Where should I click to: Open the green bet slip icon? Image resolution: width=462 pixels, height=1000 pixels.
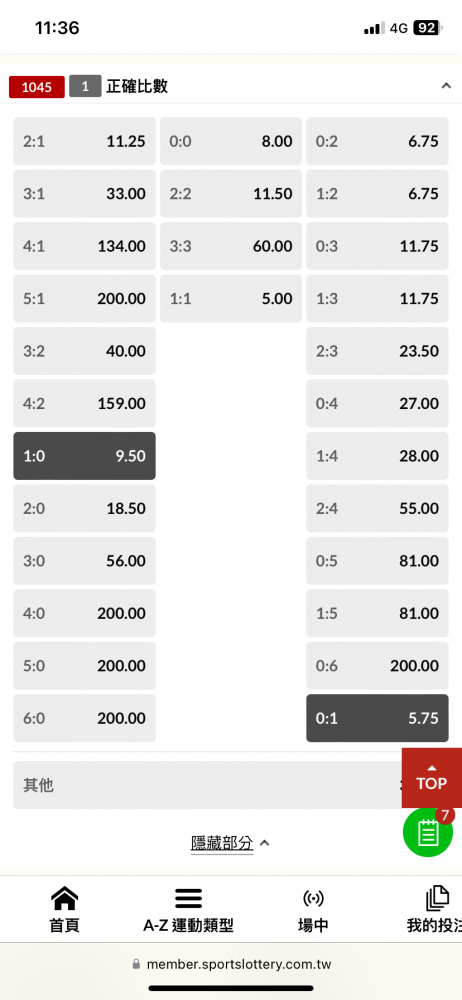click(x=428, y=832)
